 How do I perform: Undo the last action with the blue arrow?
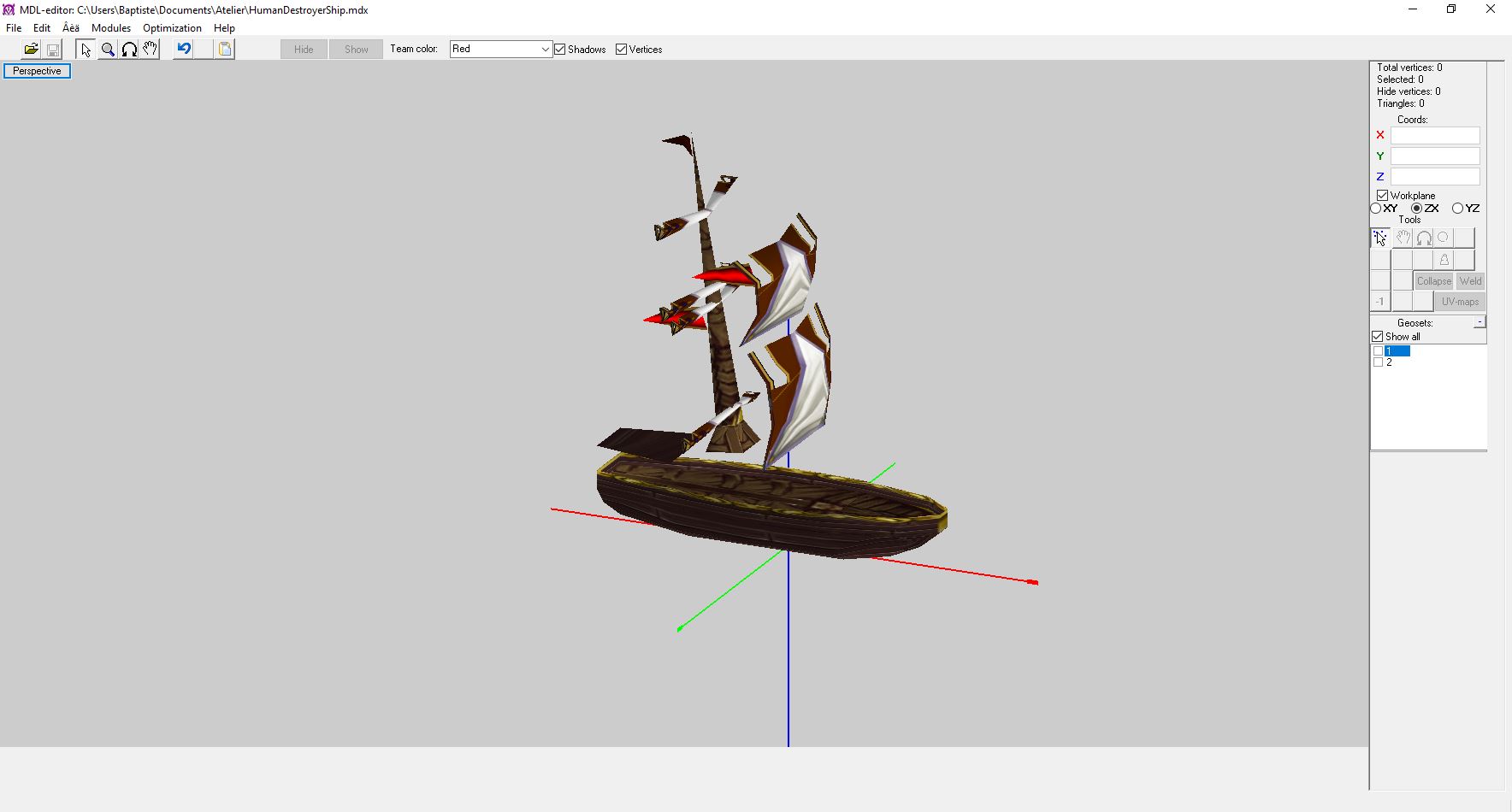[184, 50]
